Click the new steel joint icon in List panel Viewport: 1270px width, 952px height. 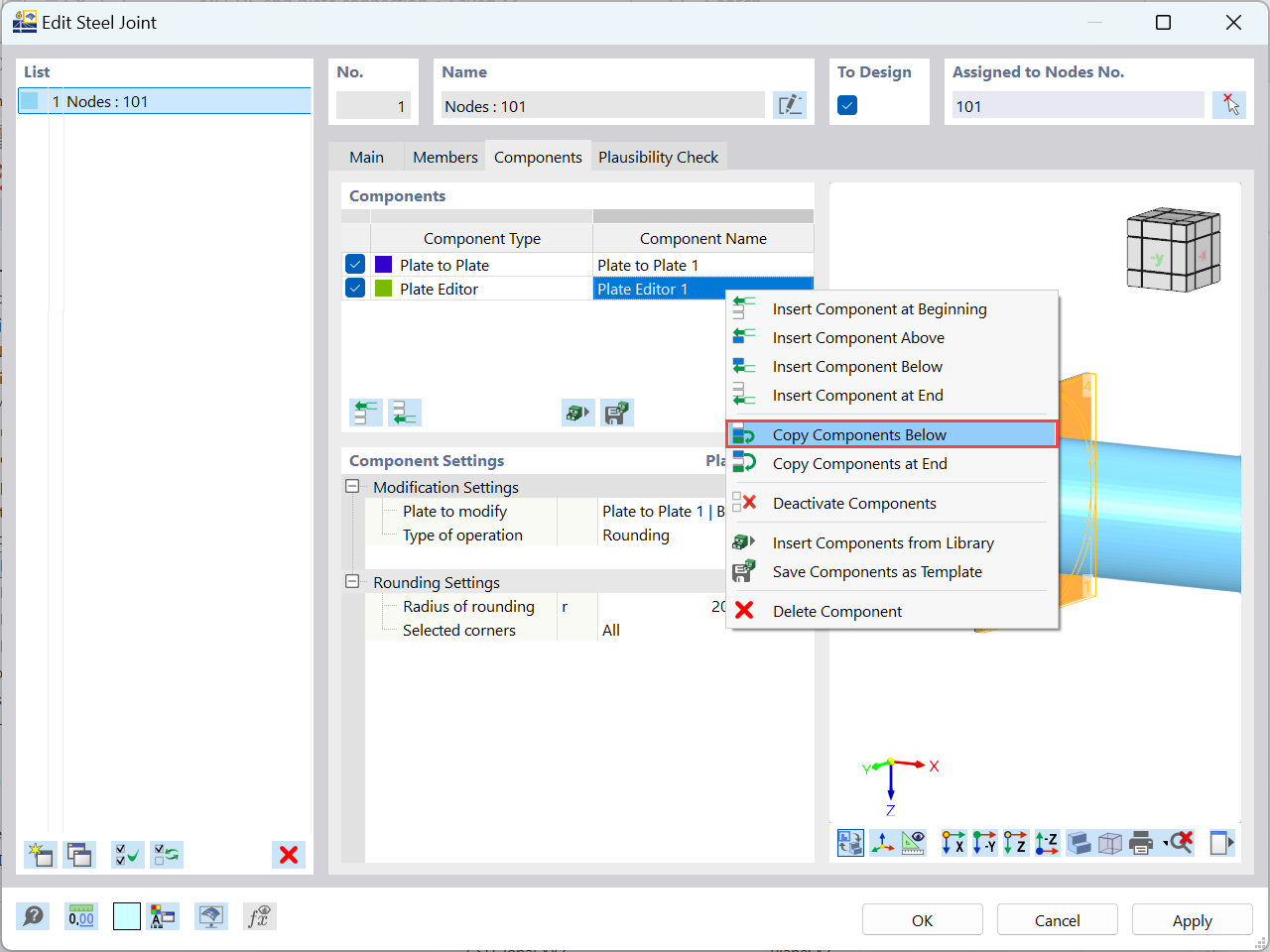click(x=41, y=855)
